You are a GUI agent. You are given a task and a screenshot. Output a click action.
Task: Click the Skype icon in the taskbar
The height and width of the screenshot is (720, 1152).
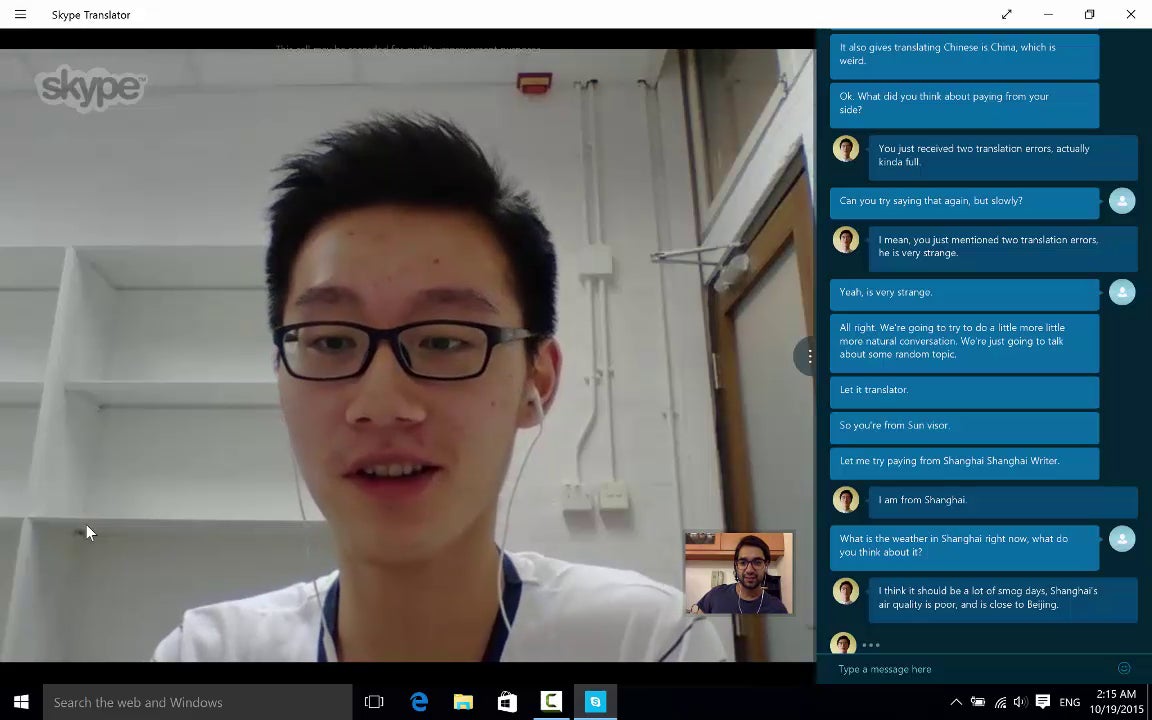595,702
